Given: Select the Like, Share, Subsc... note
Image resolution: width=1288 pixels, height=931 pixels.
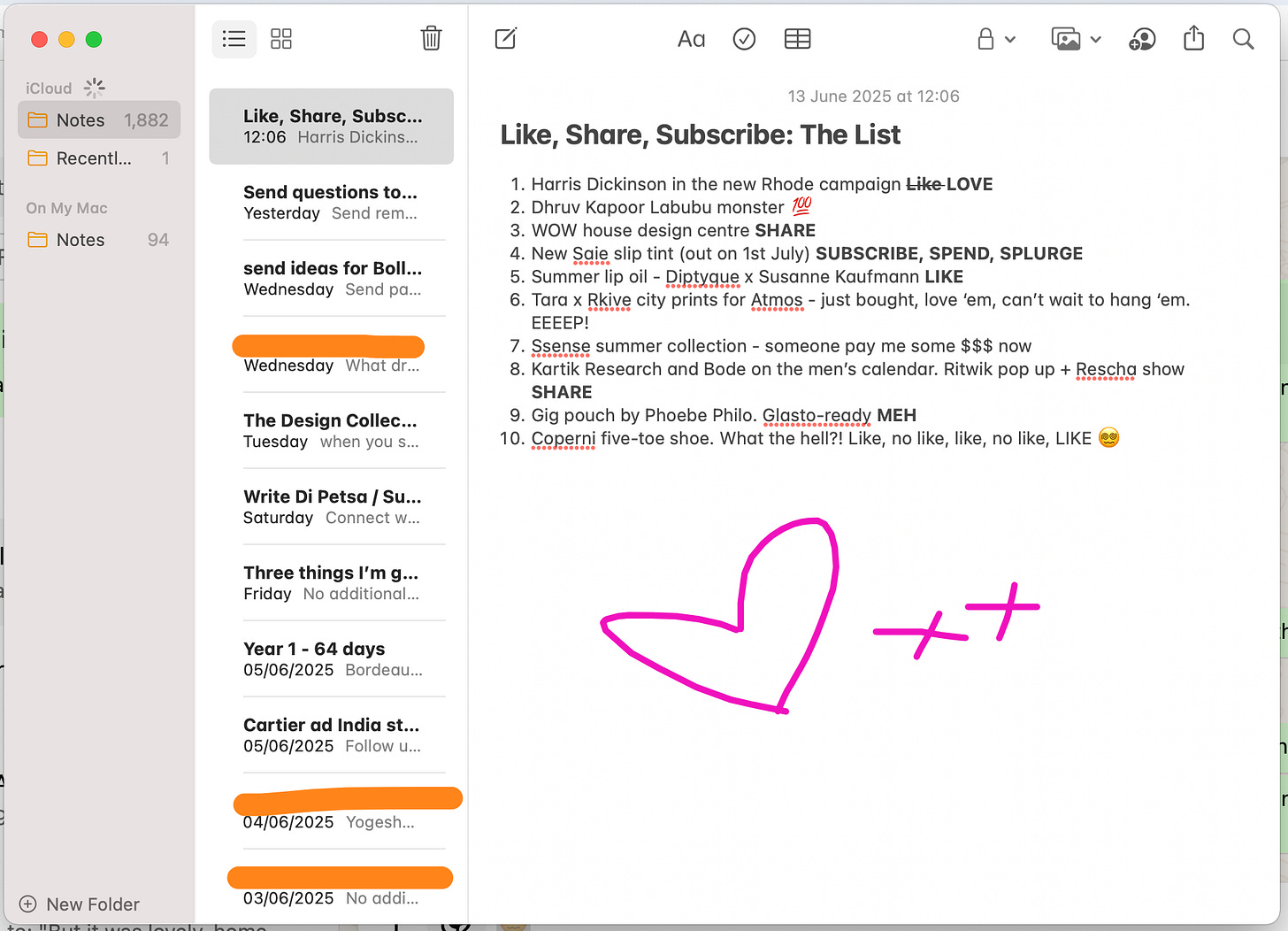Looking at the screenshot, I should click(x=332, y=127).
